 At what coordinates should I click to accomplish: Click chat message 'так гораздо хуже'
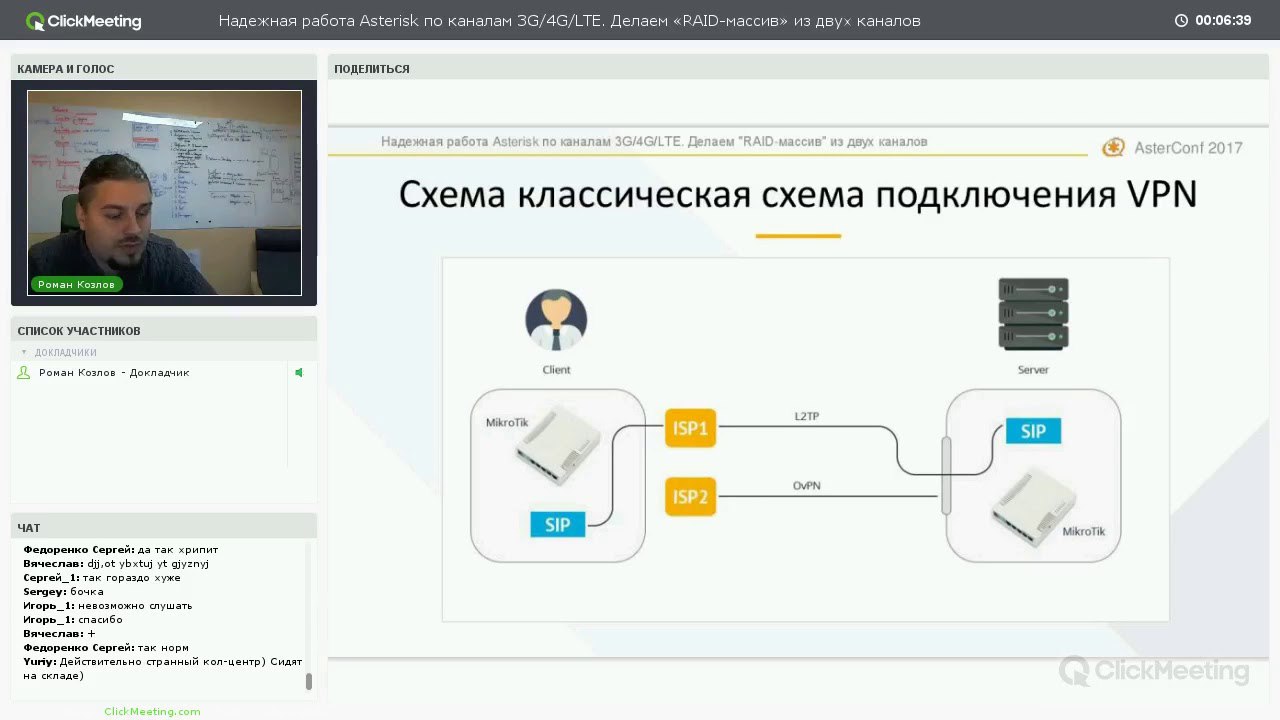132,577
